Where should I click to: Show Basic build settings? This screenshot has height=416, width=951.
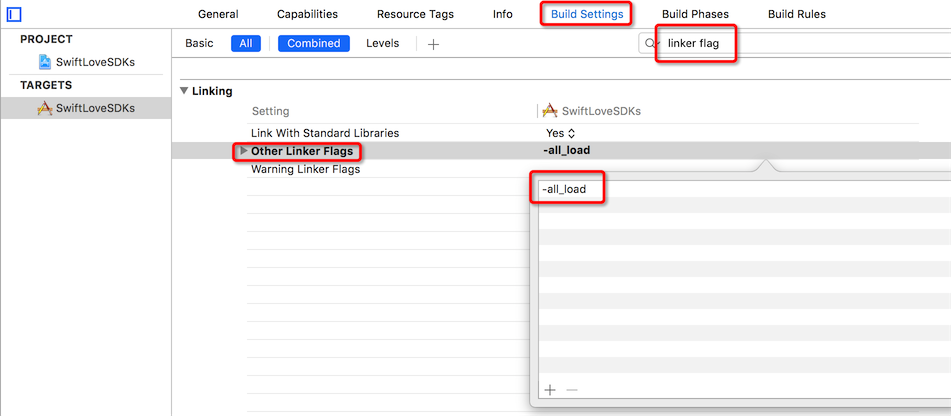point(200,44)
